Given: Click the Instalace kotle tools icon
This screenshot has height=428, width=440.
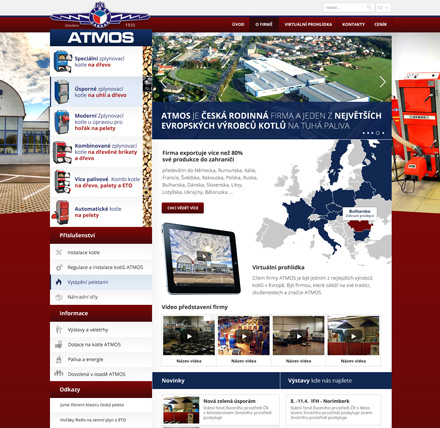Looking at the screenshot, I should pyautogui.click(x=59, y=252).
